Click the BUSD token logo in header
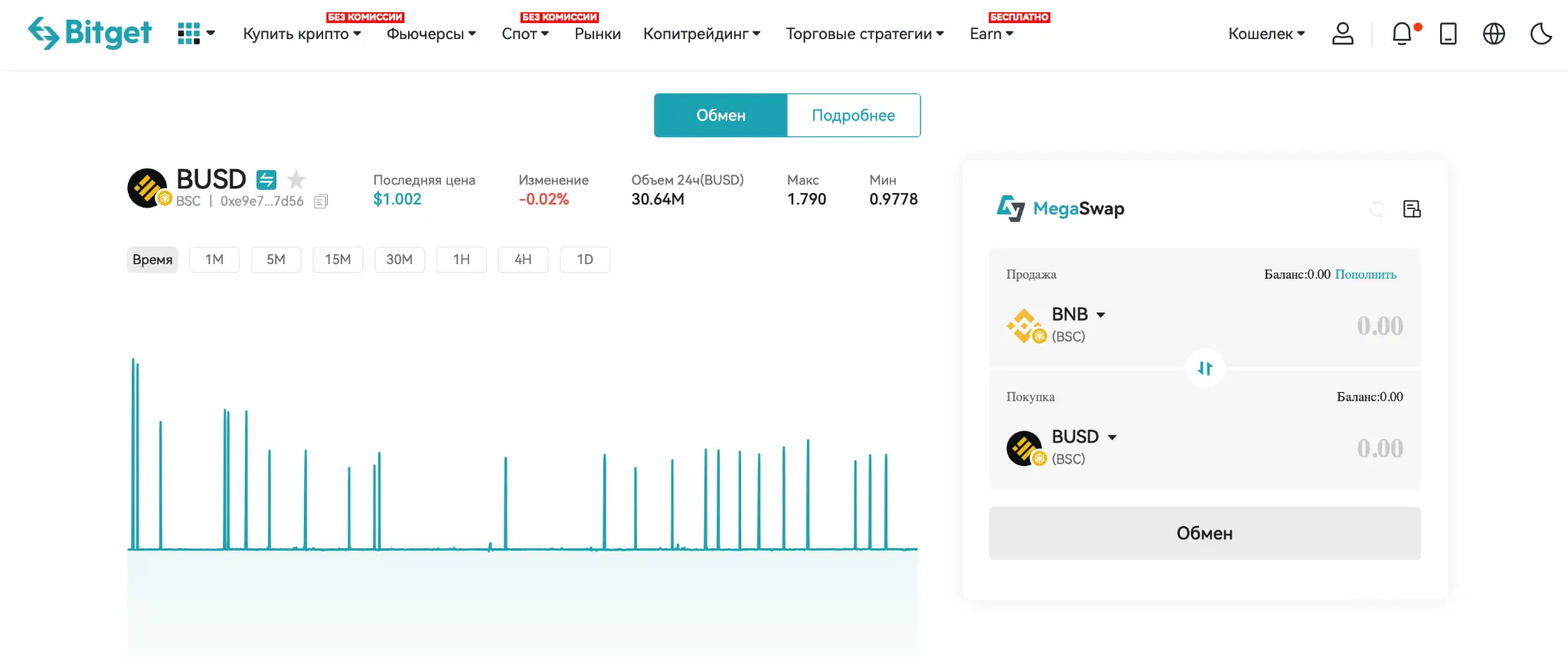 [147, 188]
